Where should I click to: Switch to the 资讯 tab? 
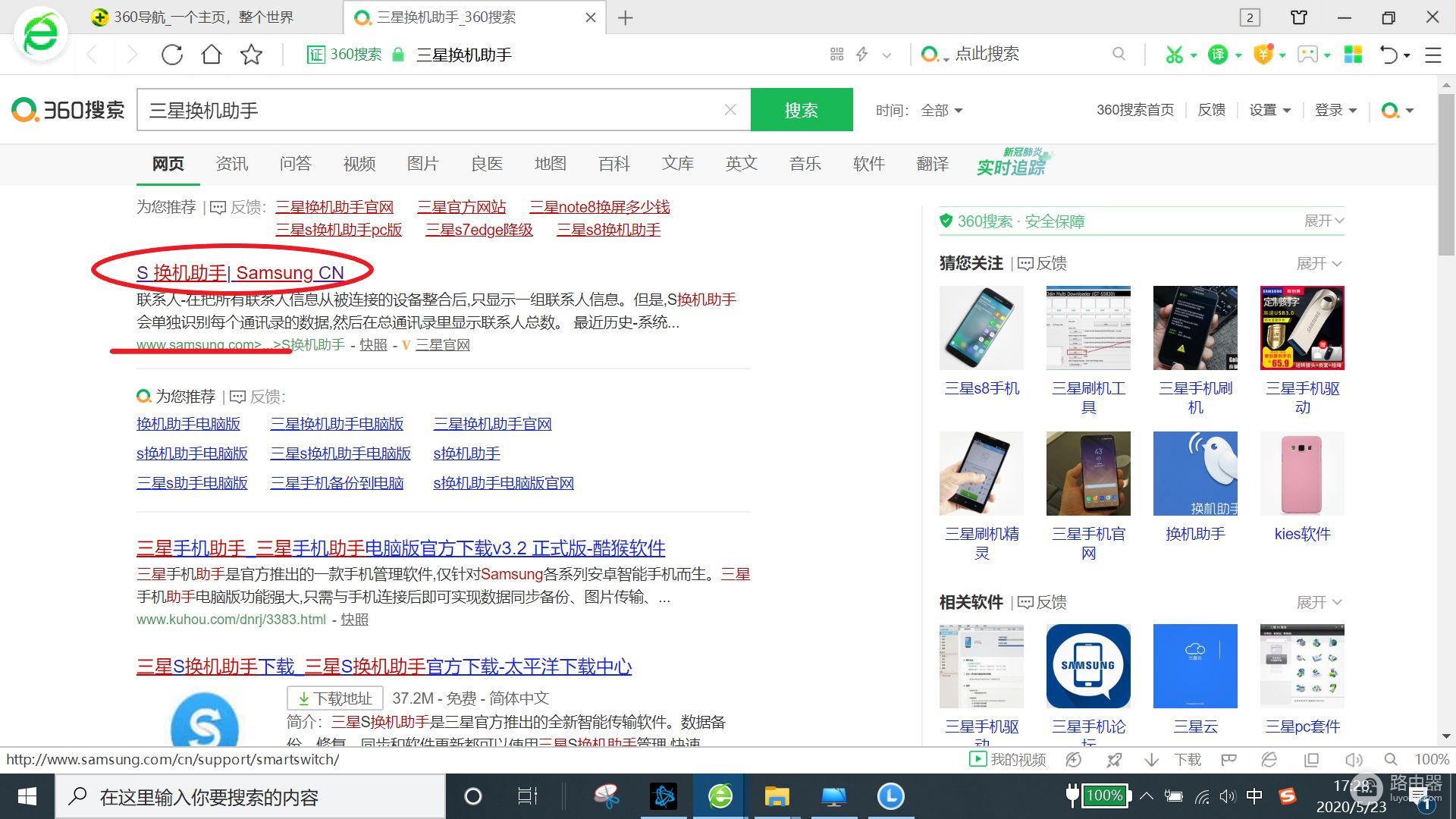pos(232,164)
